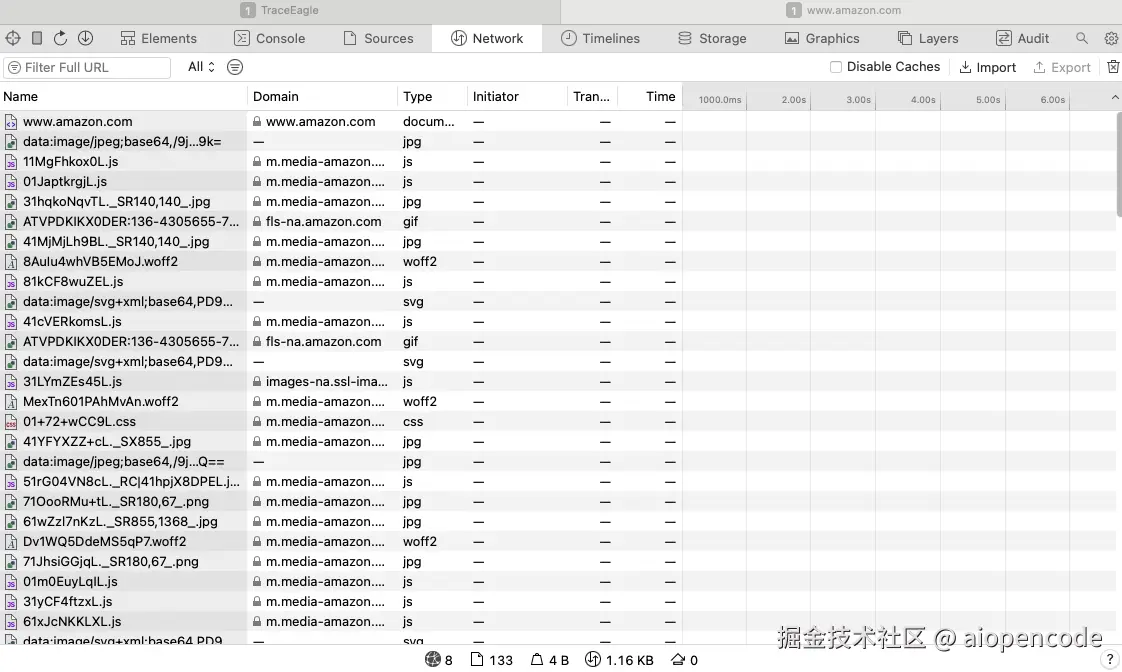Open the Audit tab
The width and height of the screenshot is (1122, 672).
tap(1023, 39)
